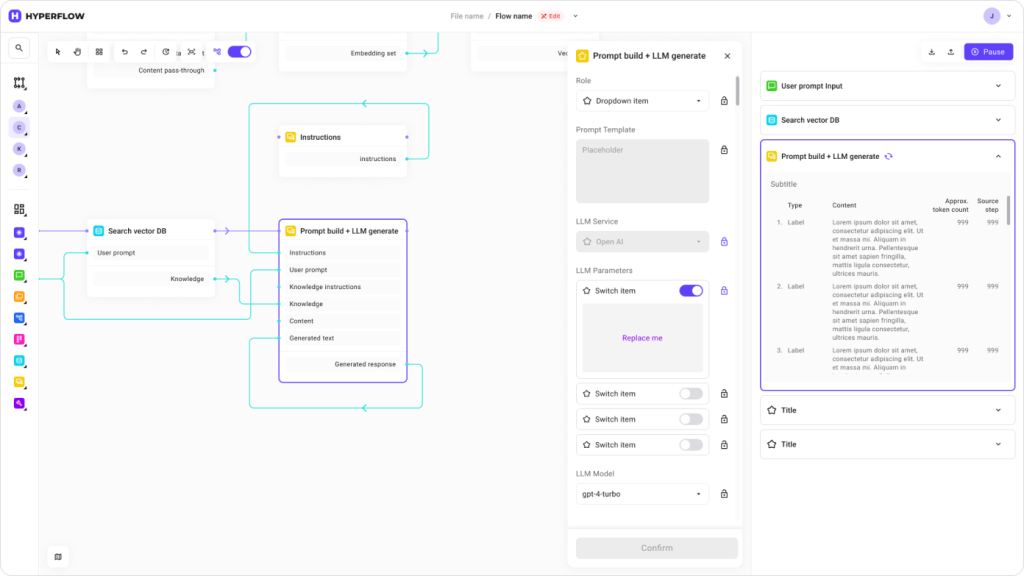The image size is (1024, 576).
Task: Open the Role dropdown
Action: [642, 101]
